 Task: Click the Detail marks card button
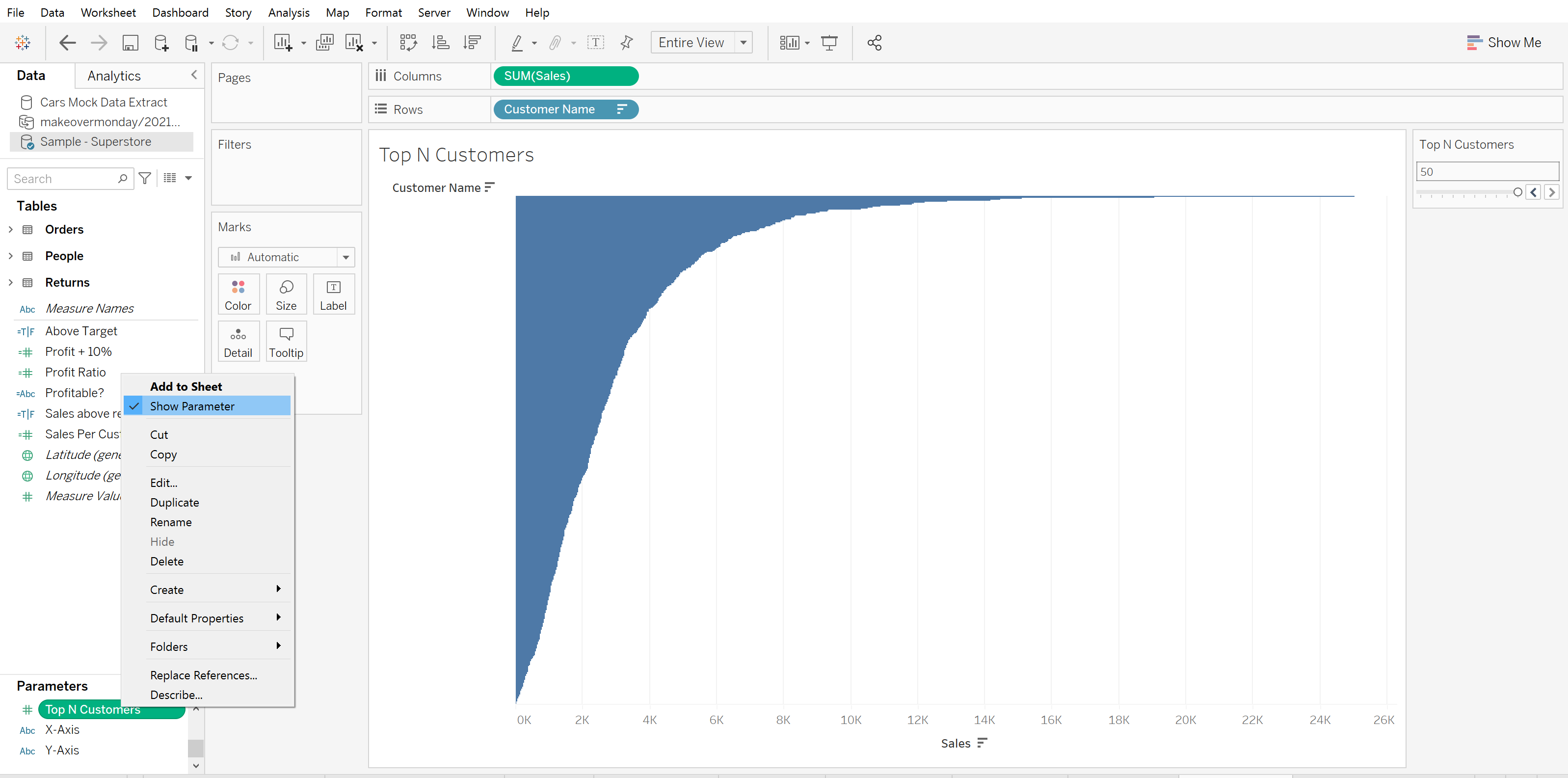pyautogui.click(x=238, y=342)
